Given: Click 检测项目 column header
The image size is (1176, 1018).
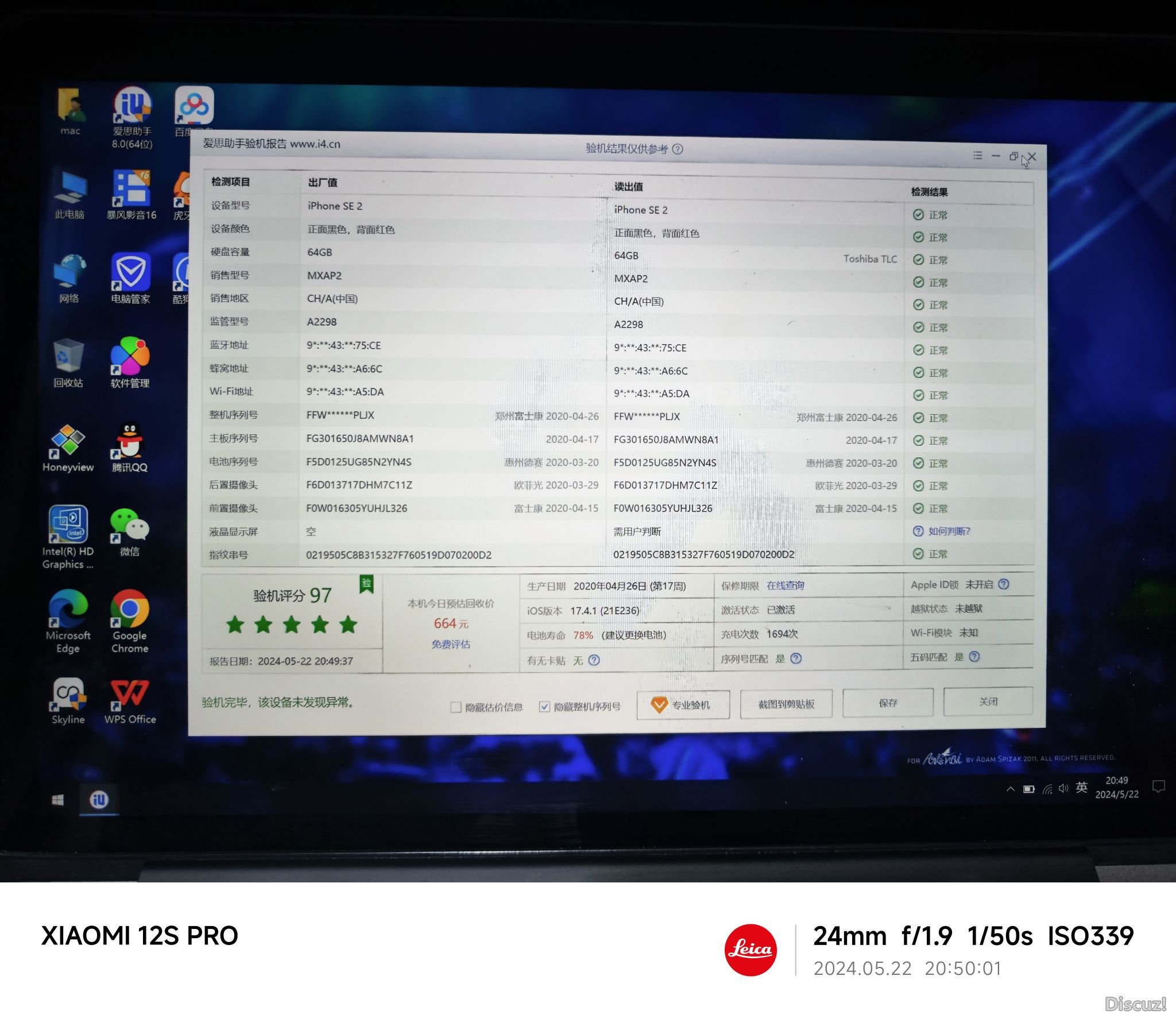Looking at the screenshot, I should (x=230, y=182).
